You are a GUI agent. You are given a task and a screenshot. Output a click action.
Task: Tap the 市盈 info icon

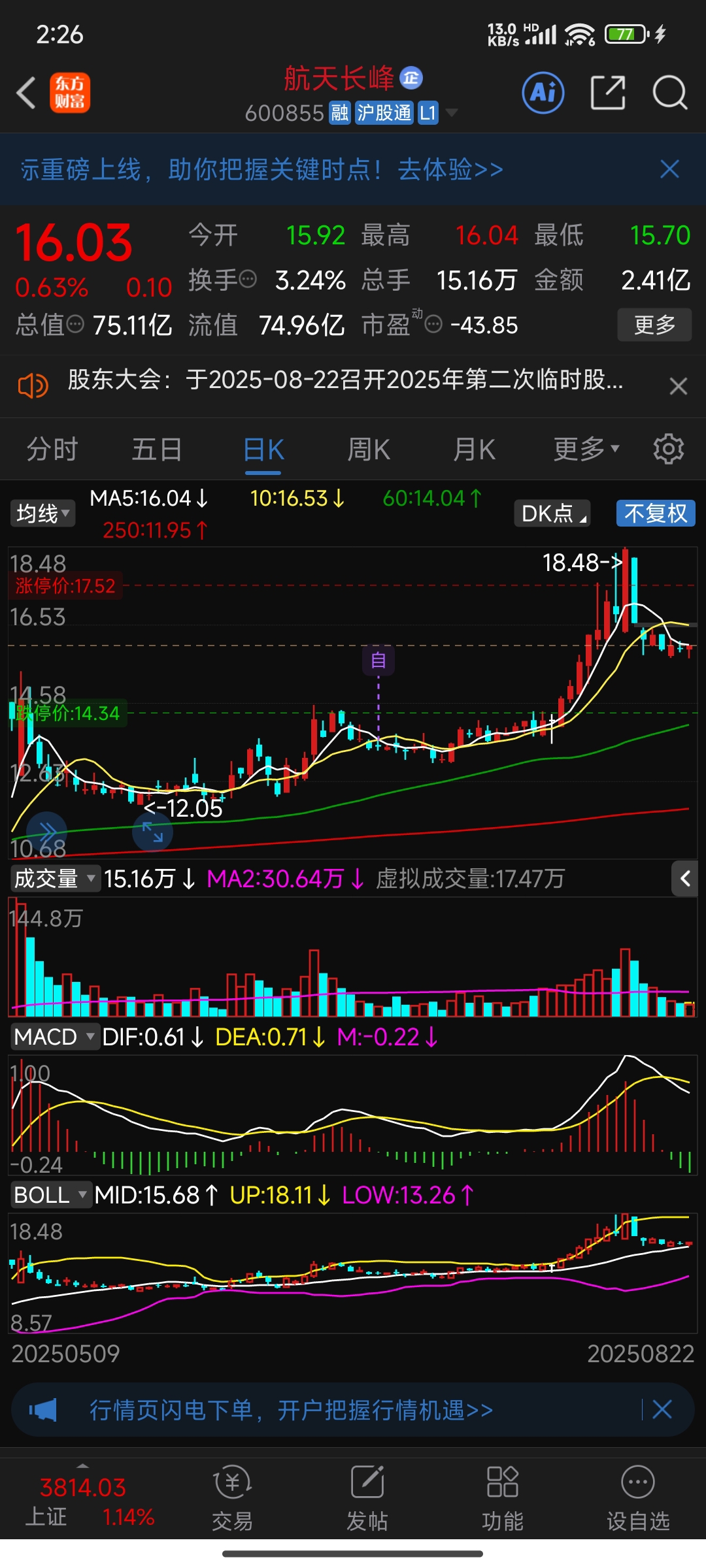point(433,323)
